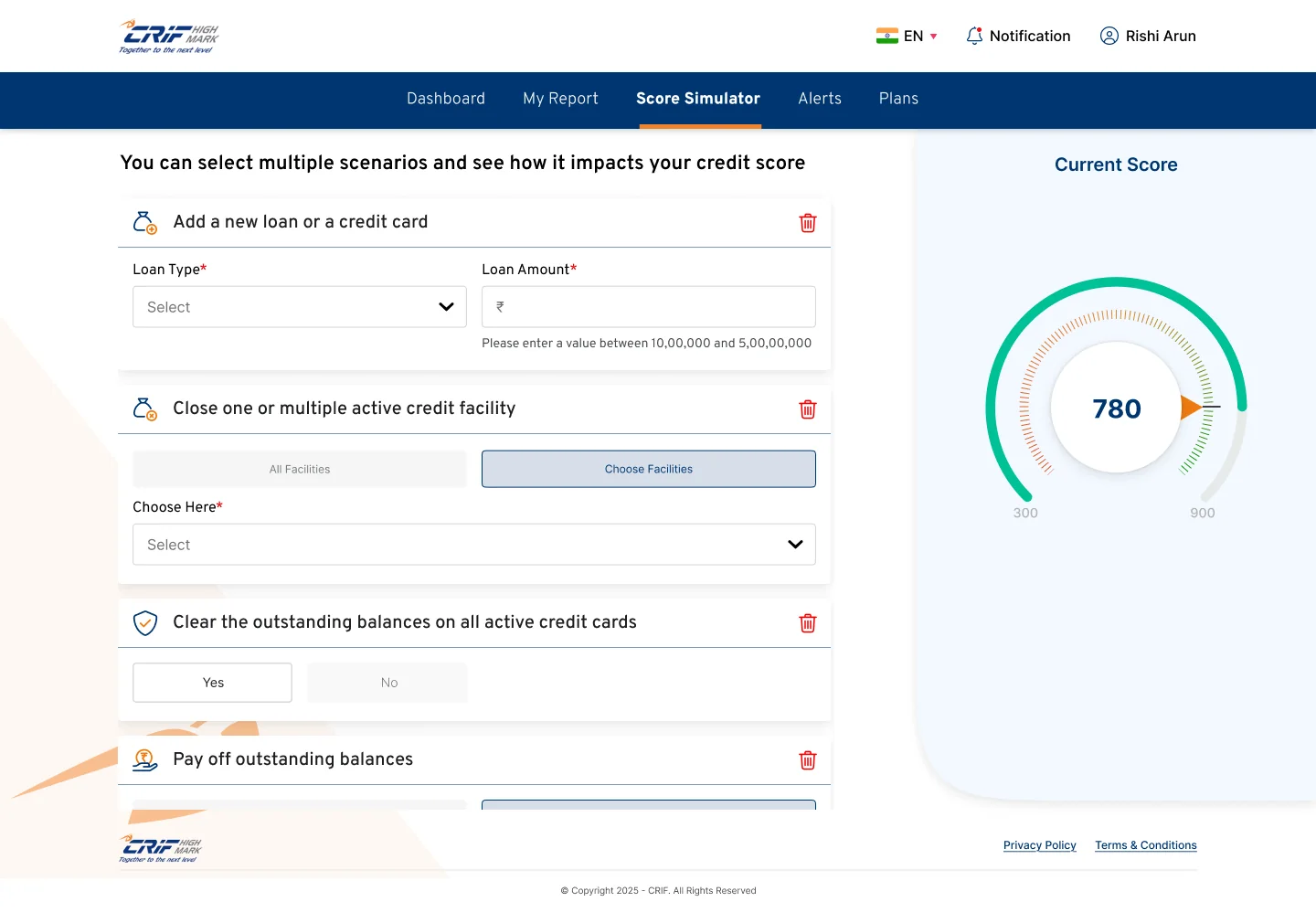Image resolution: width=1316 pixels, height=923 pixels.
Task: Open the notification bell icon
Action: [x=974, y=36]
